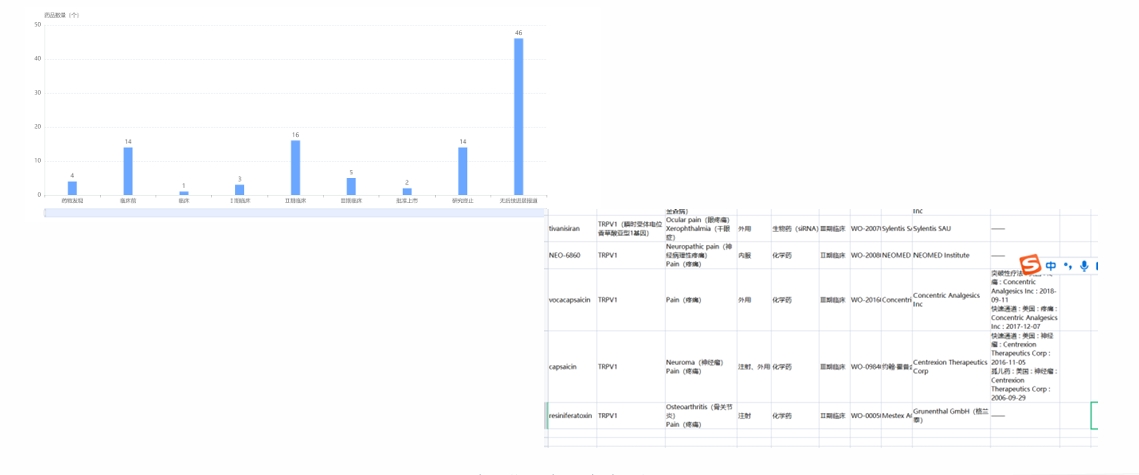Click the shortest chart bar labeled 1
This screenshot has width=1139, height=475.
(184, 193)
